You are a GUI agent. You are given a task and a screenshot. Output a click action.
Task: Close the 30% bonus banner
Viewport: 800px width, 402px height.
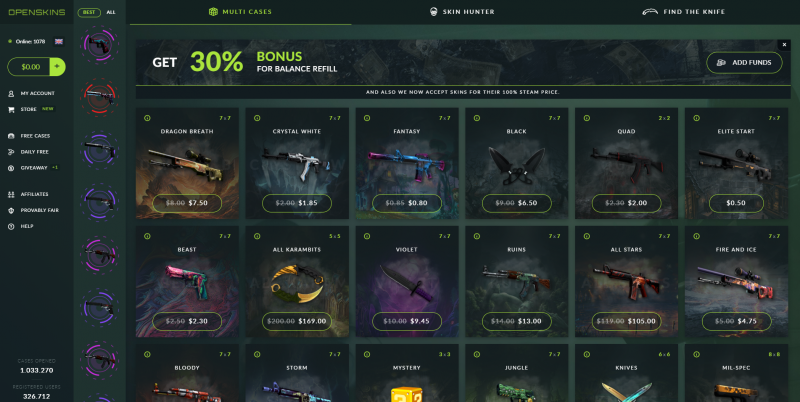tap(784, 45)
